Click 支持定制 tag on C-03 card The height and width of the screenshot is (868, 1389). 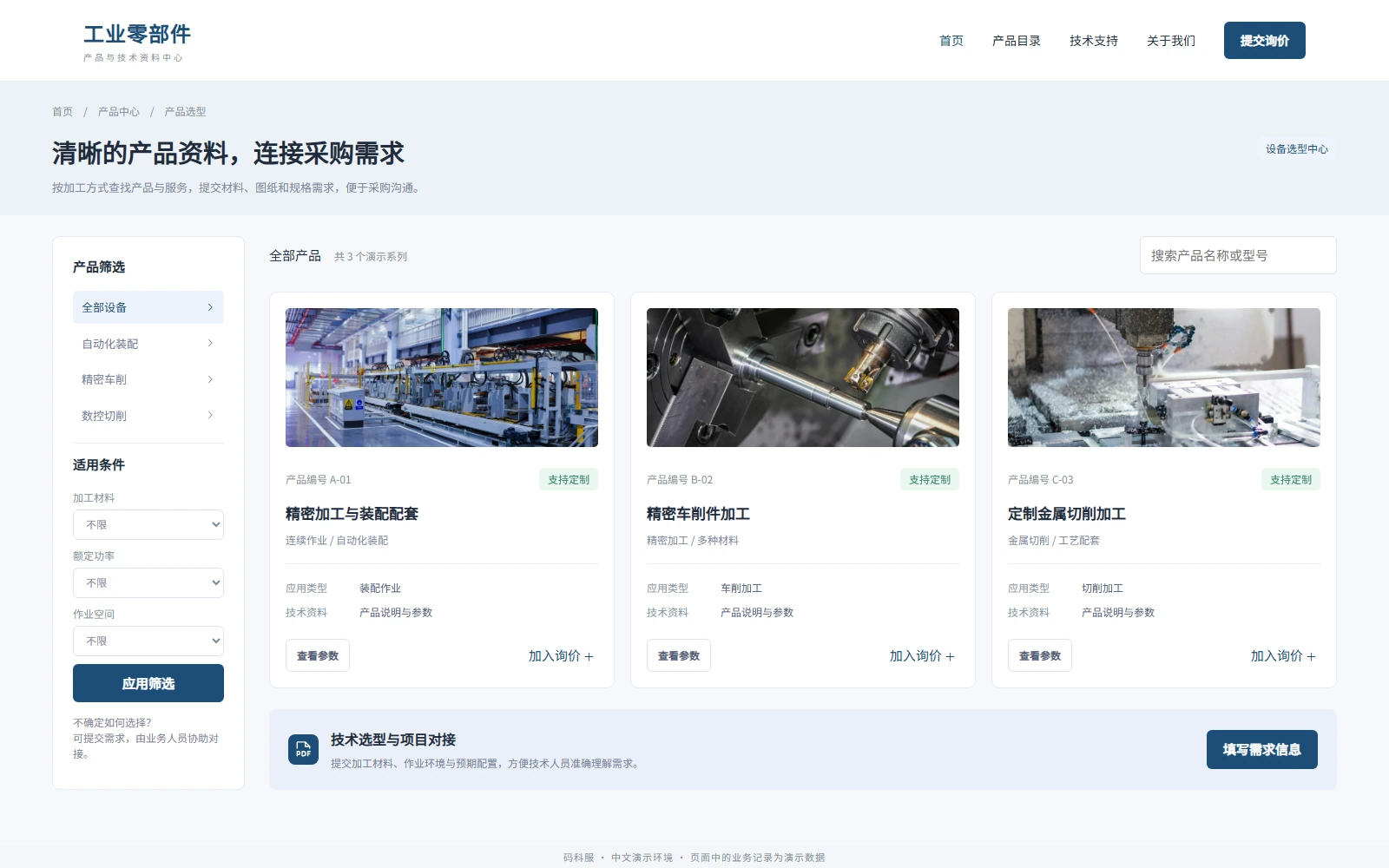[1291, 479]
